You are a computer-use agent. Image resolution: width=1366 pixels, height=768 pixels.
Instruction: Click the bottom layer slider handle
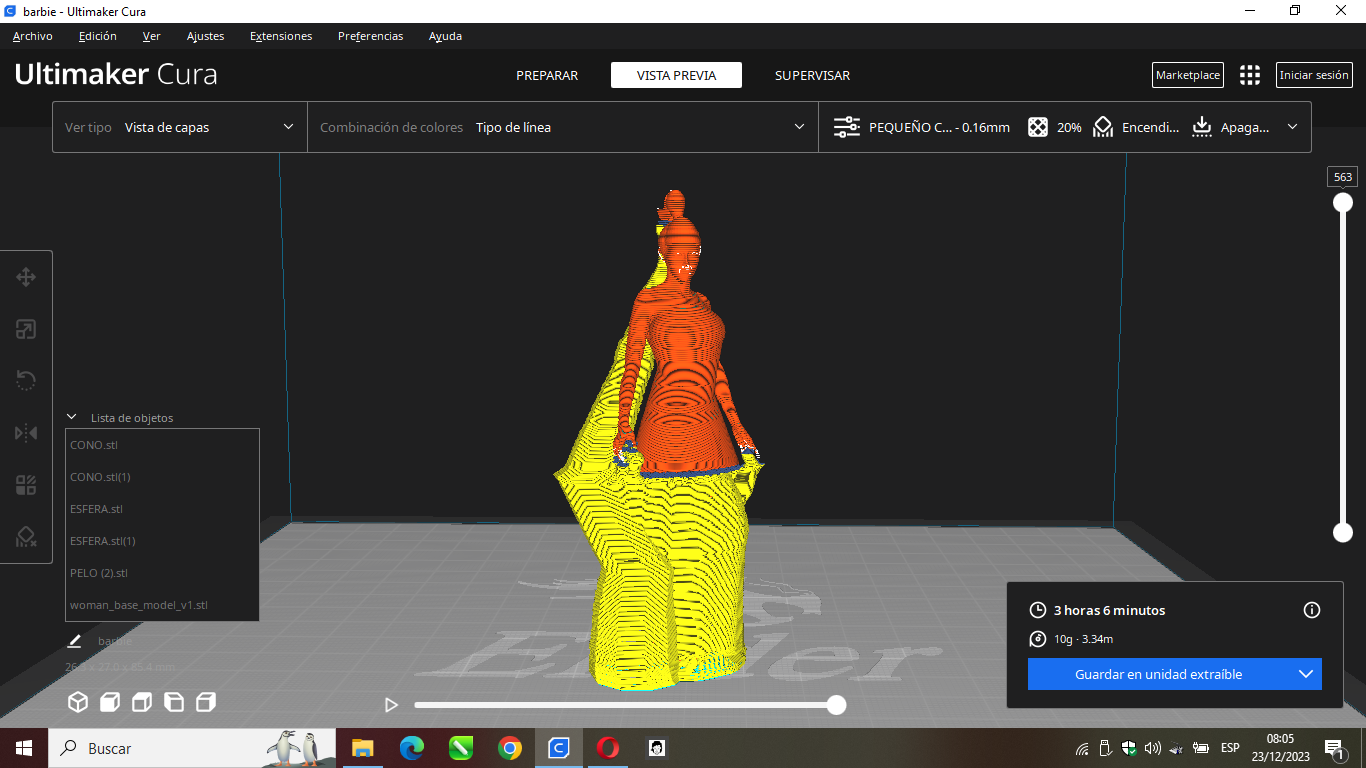pos(1343,532)
